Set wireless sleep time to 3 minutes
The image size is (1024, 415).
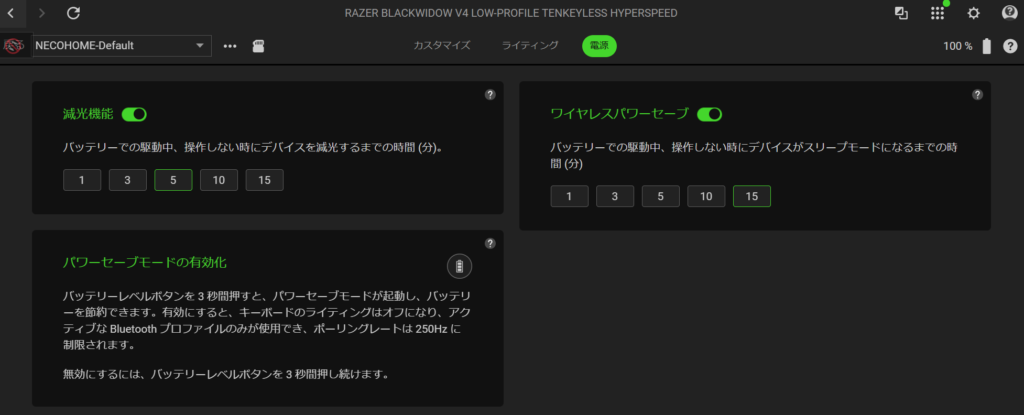(615, 196)
